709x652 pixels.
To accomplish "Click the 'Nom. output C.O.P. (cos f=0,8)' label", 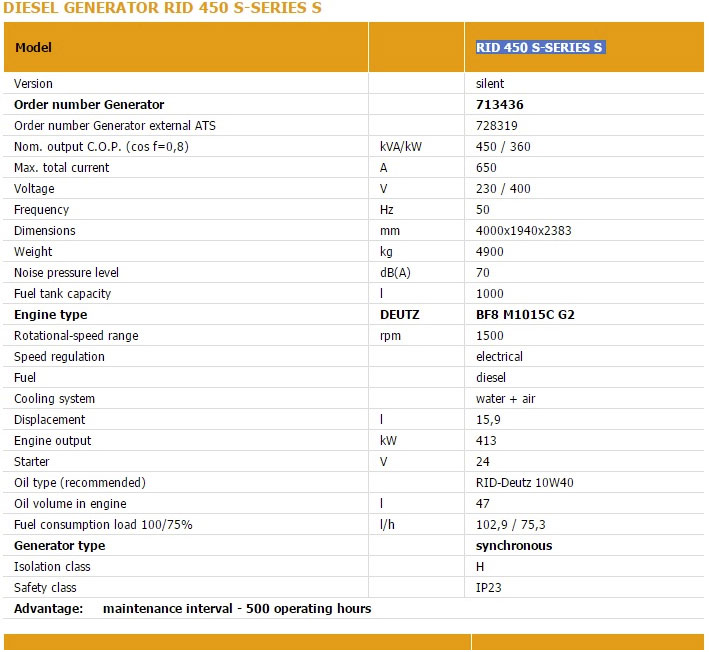I will point(101,146).
